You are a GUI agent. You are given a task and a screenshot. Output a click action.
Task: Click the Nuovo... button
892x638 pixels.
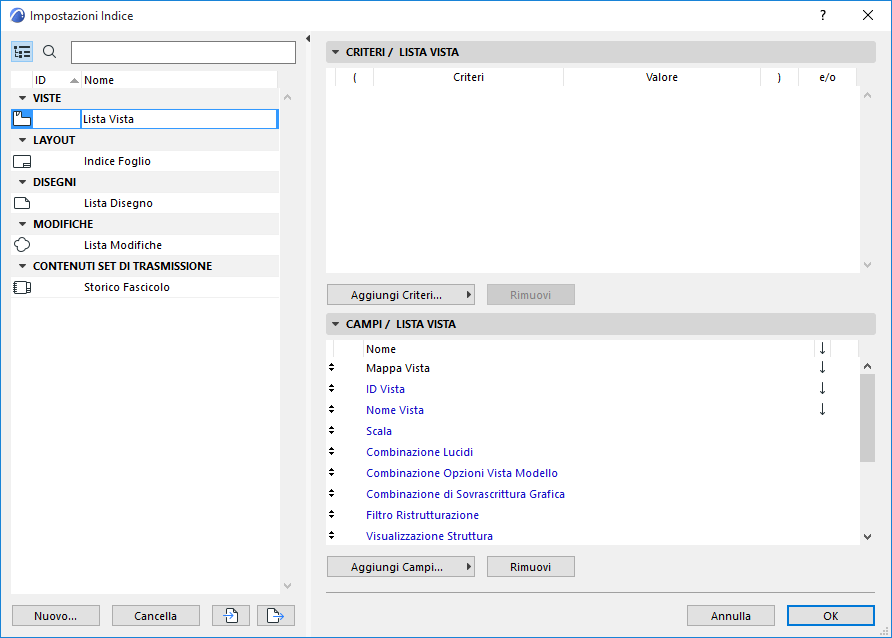[56, 616]
